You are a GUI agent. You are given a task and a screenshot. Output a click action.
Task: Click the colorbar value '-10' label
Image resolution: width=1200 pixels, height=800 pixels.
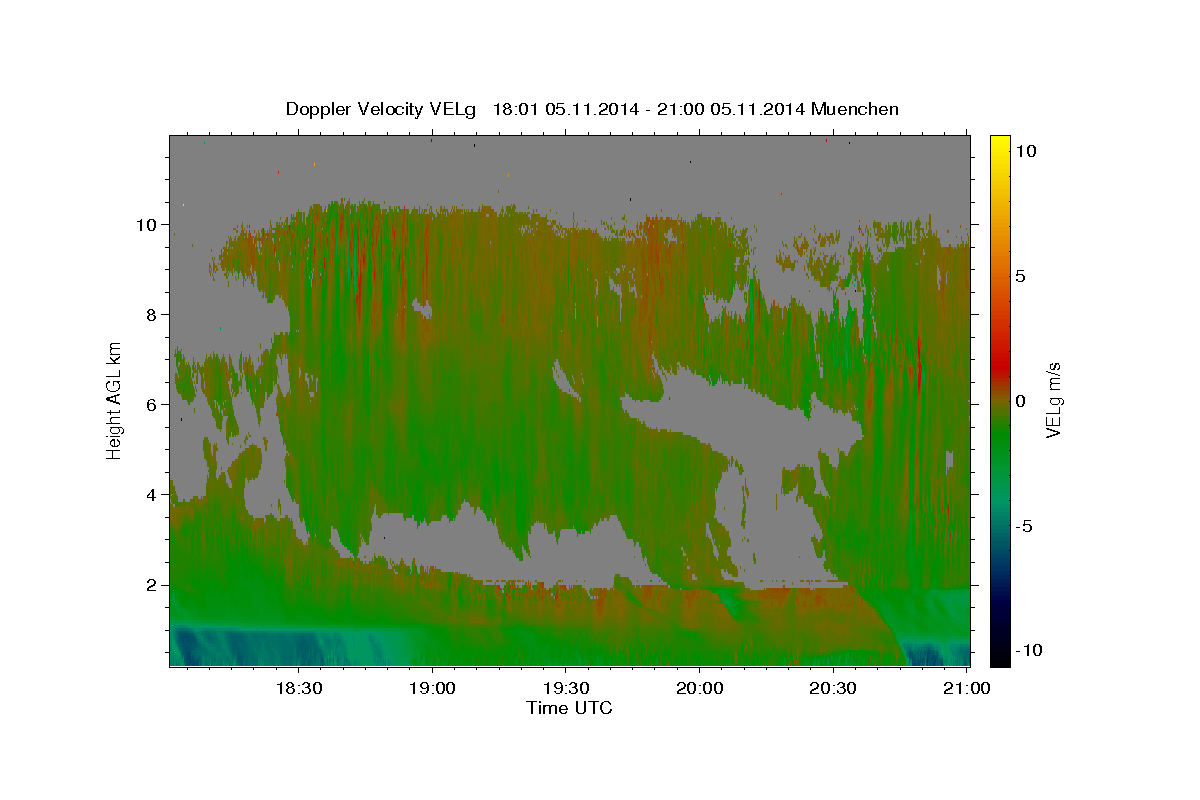[x=1029, y=651]
